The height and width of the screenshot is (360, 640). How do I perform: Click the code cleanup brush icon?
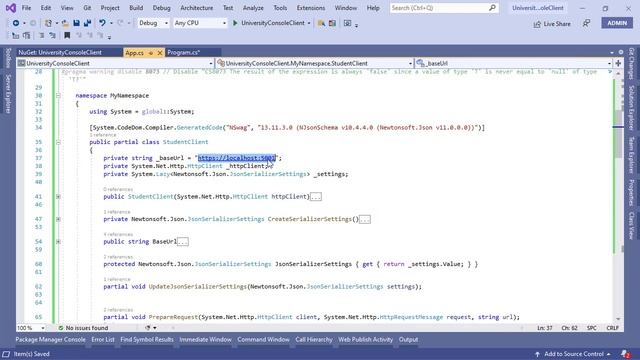click(x=148, y=328)
